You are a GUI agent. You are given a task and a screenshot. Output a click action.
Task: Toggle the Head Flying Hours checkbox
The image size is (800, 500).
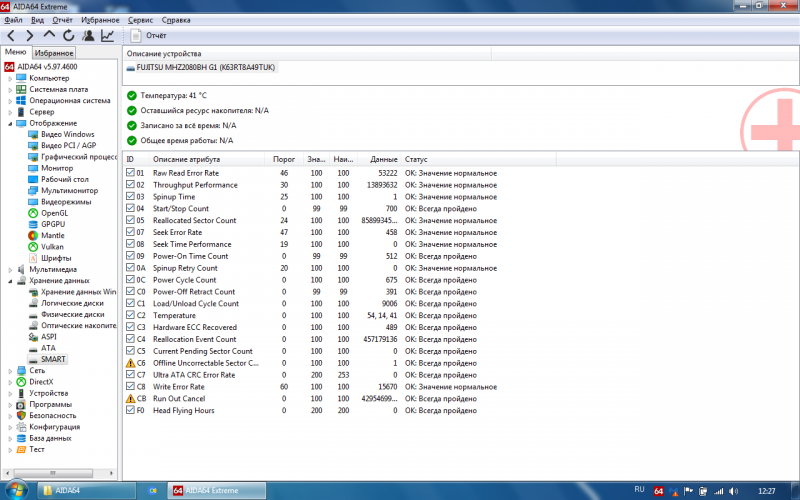coord(130,410)
